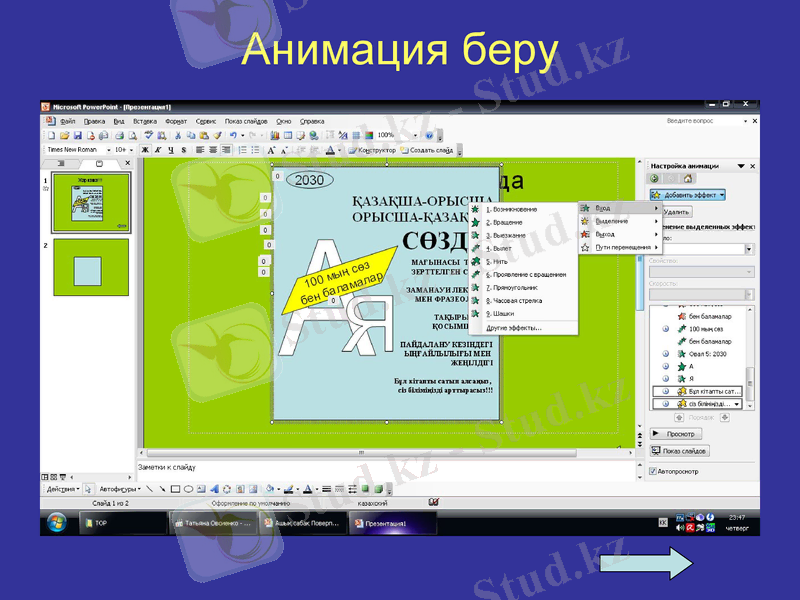Open the Добавить эффект dropdown
Screen dimensions: 800x600
pyautogui.click(x=686, y=192)
